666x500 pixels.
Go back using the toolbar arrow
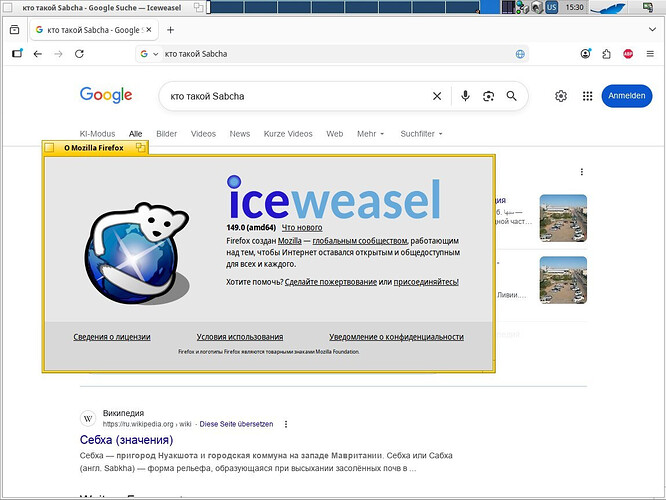37,53
